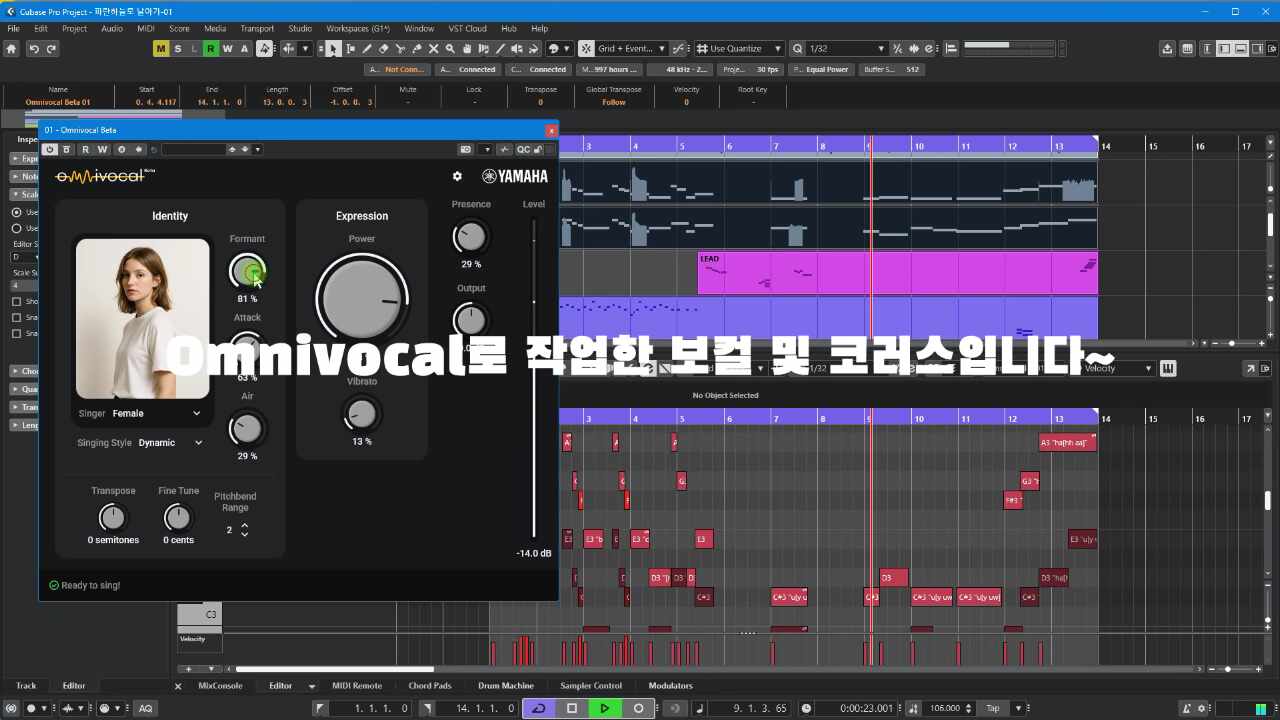This screenshot has width=1280, height=720.
Task: Select the Draw pencil tool
Action: (x=367, y=48)
